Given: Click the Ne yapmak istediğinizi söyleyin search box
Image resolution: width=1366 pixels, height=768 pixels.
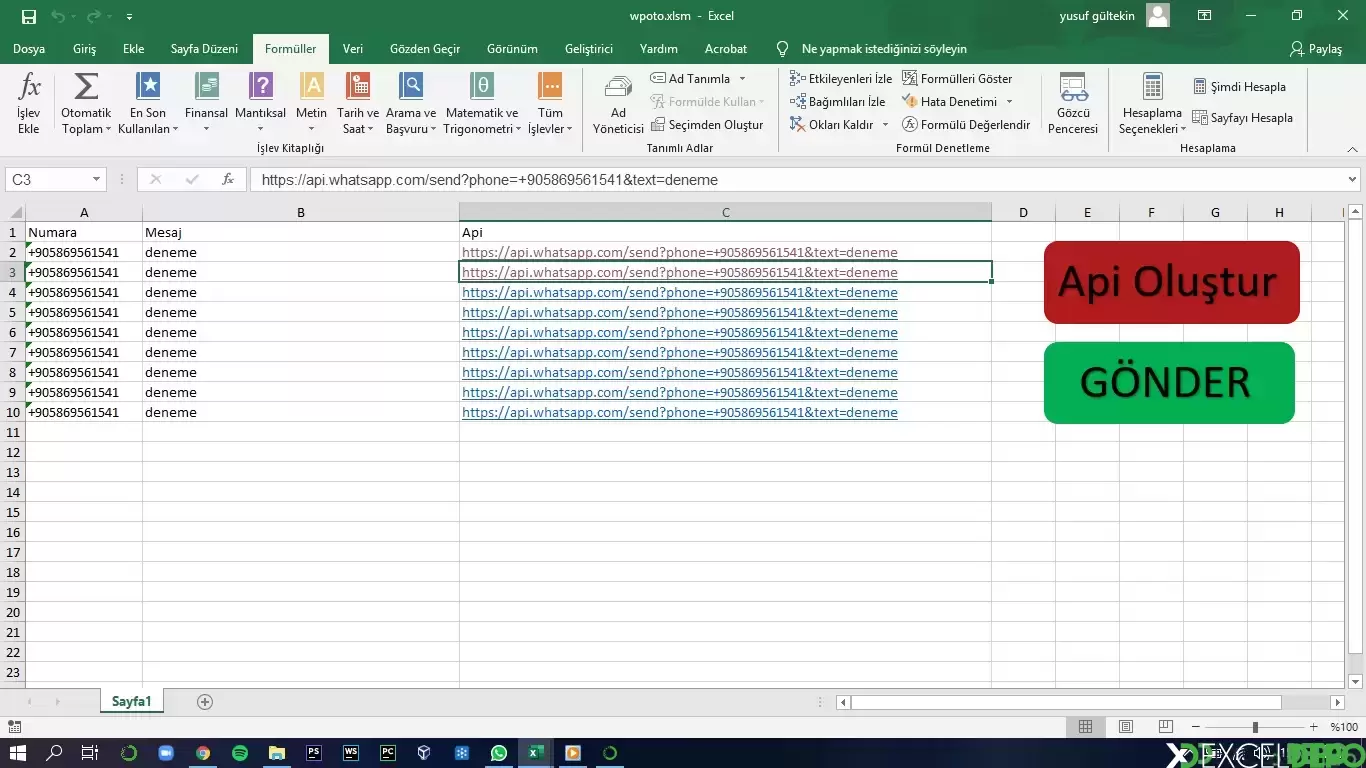Looking at the screenshot, I should click(x=884, y=49).
